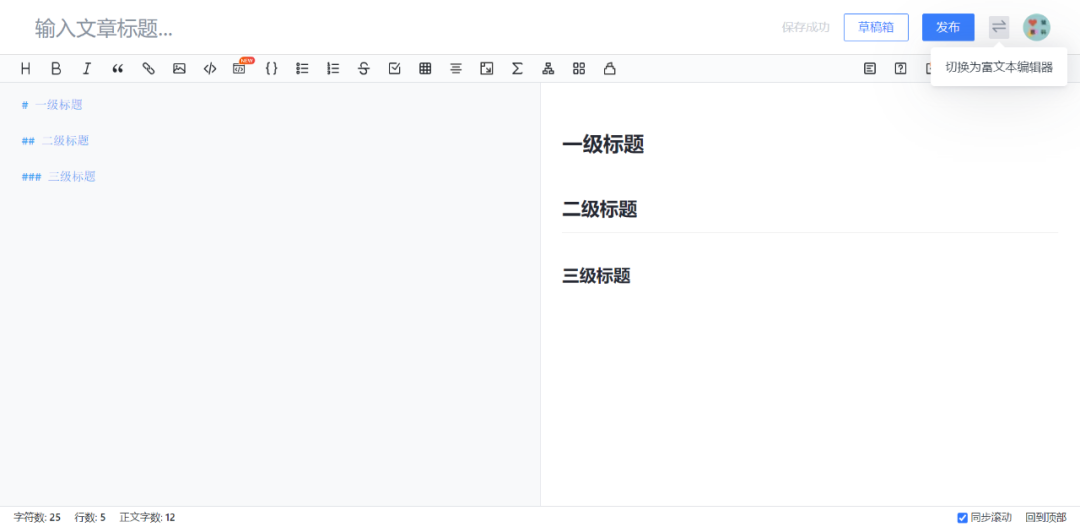Click the '### 三级标题' line in editor
Image resolution: width=1080 pixels, height=527 pixels.
click(59, 176)
